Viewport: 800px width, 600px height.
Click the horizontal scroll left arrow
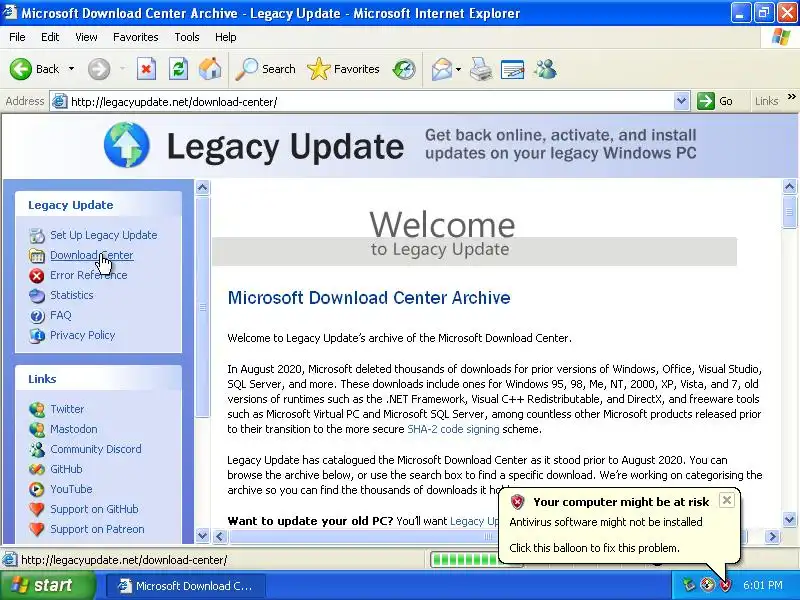click(x=220, y=536)
